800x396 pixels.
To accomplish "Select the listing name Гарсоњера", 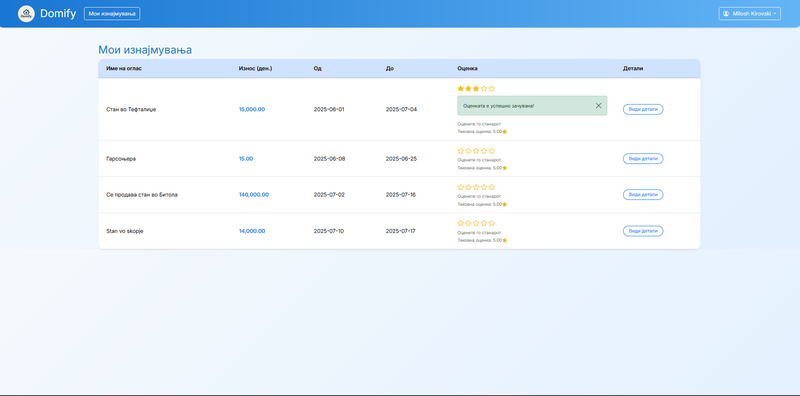I will [121, 159].
